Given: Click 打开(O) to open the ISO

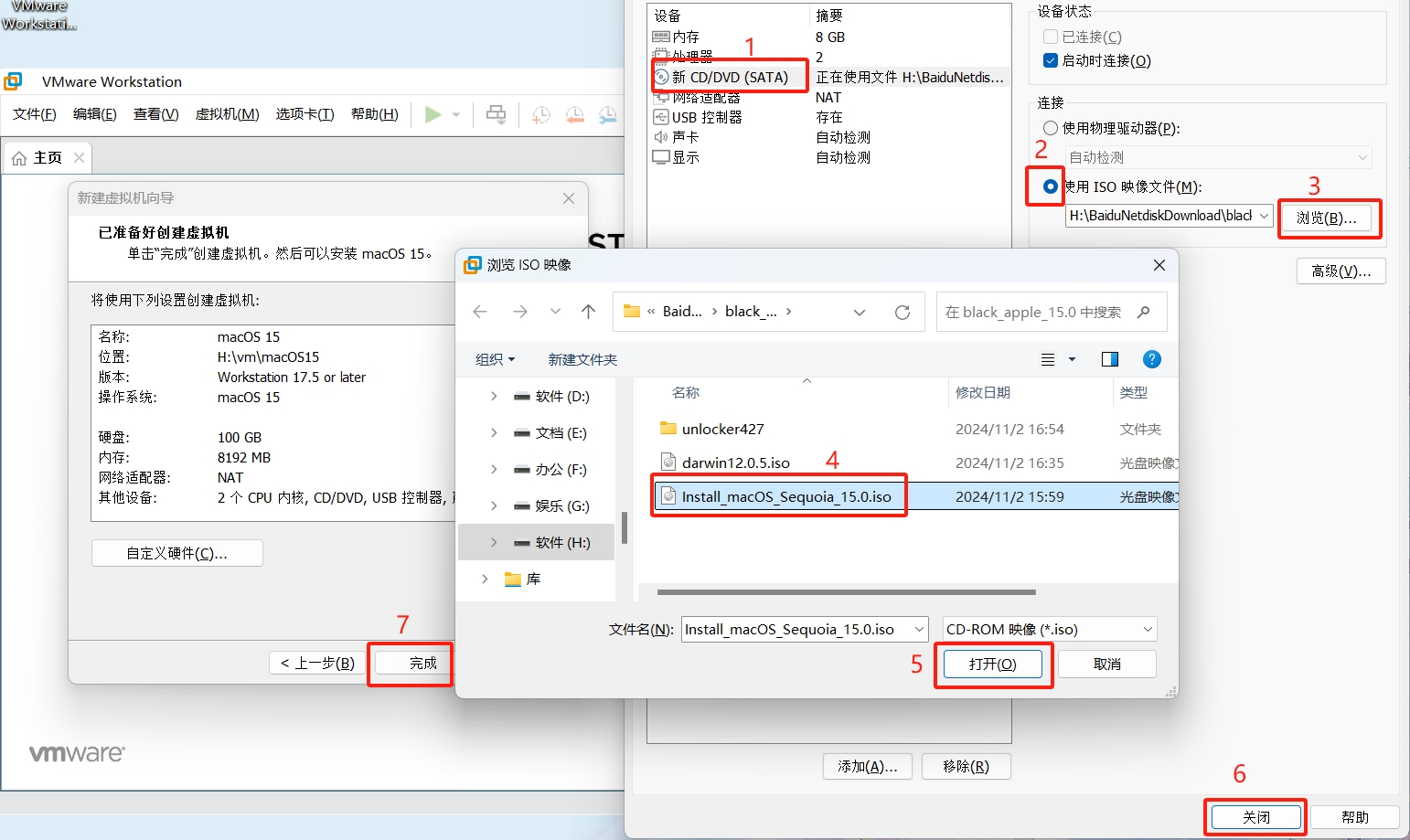Looking at the screenshot, I should (x=992, y=664).
